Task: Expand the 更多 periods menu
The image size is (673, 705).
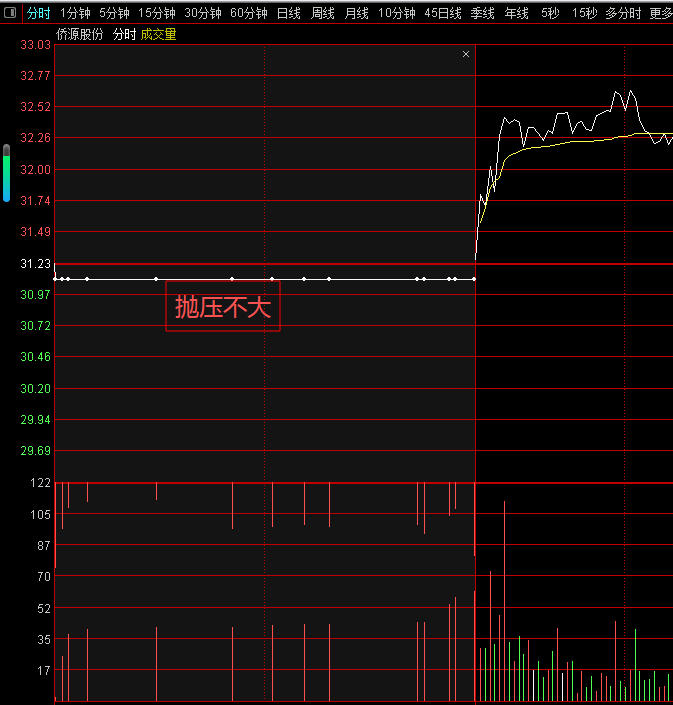Action: click(661, 13)
